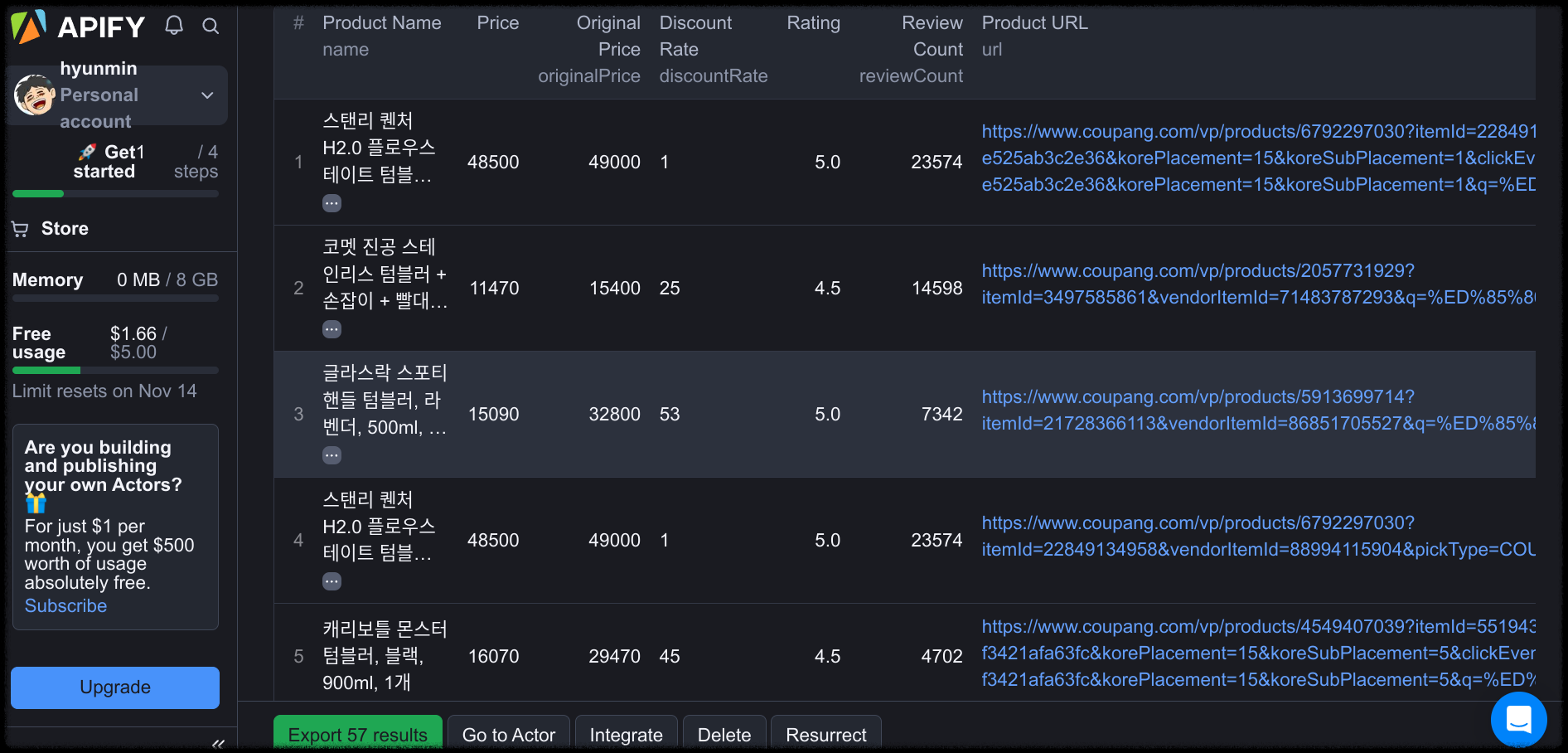
Task: Open the Get started steps
Action: (x=116, y=162)
